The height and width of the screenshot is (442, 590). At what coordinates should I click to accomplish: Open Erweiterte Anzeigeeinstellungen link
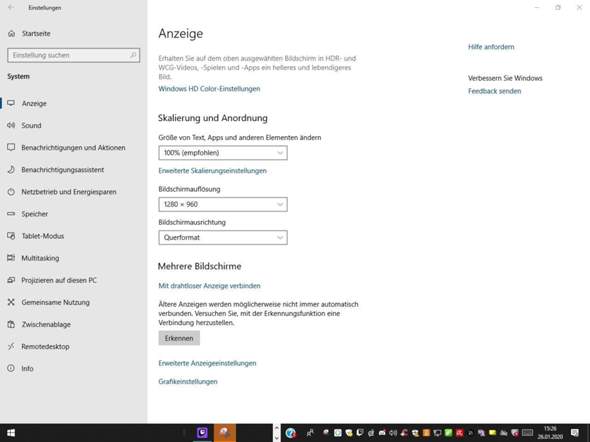point(207,363)
